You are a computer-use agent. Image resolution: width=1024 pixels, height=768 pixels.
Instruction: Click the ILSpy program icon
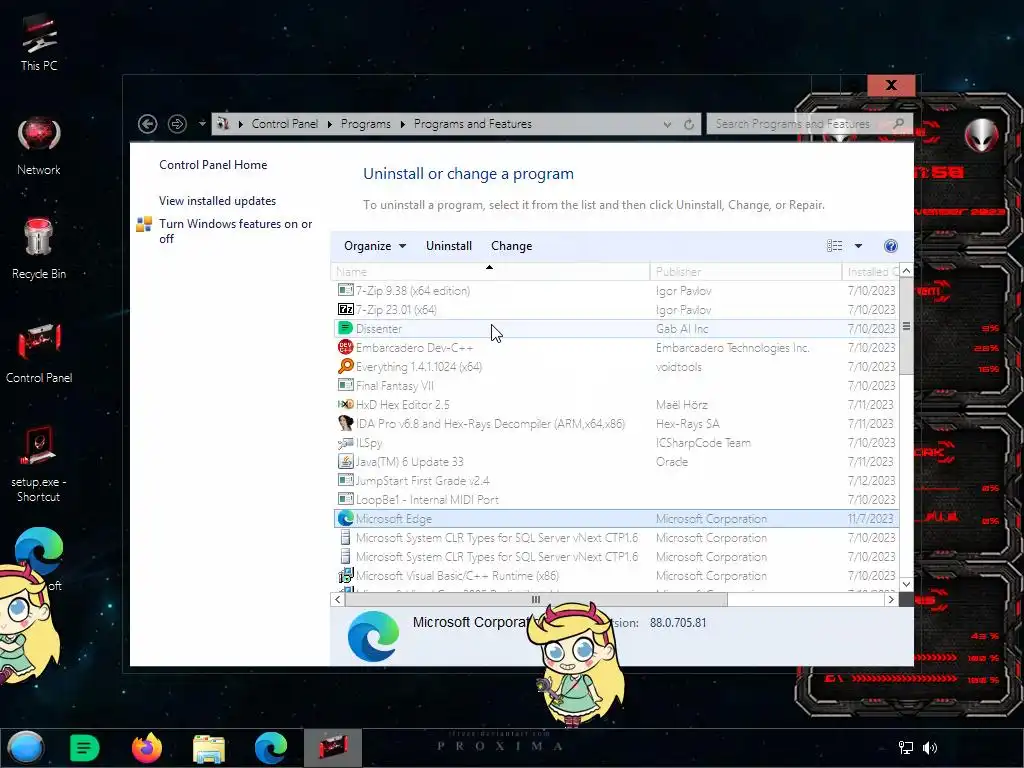tap(345, 443)
